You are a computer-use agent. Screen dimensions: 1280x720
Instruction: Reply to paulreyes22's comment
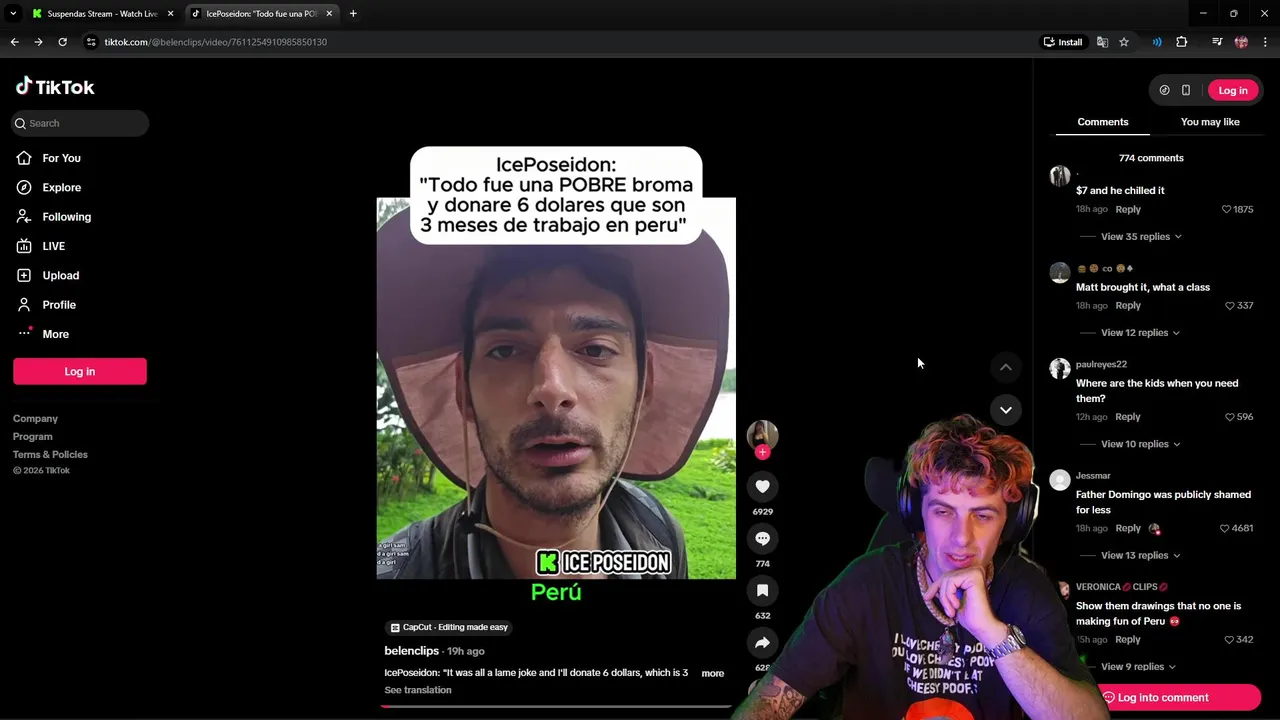click(x=1128, y=417)
